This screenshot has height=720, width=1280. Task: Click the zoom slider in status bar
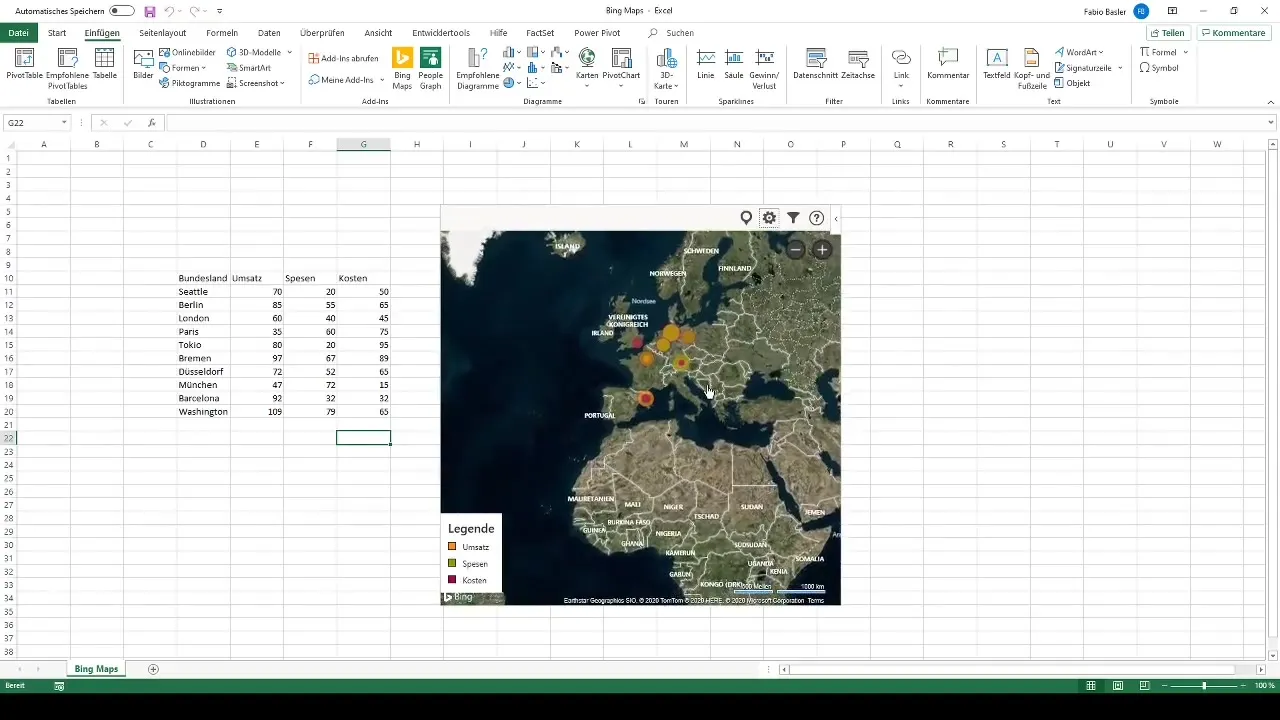click(1204, 686)
